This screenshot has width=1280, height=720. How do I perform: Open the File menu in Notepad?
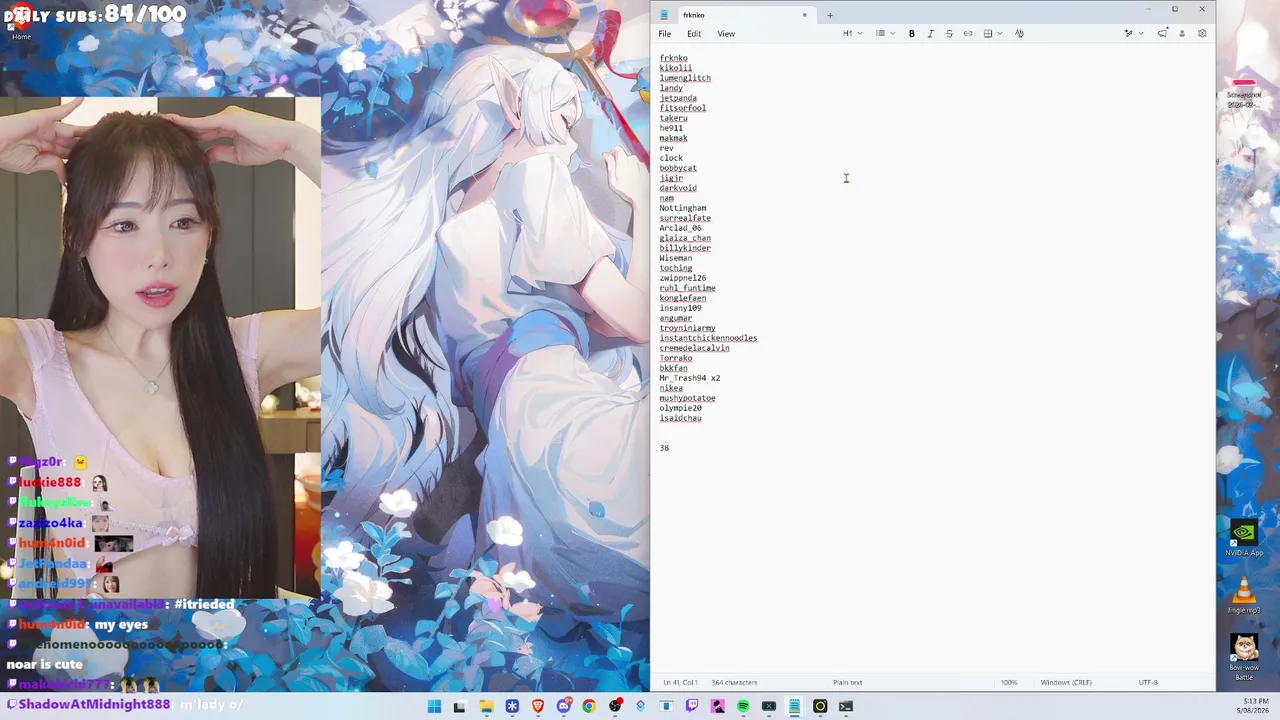pyautogui.click(x=665, y=34)
